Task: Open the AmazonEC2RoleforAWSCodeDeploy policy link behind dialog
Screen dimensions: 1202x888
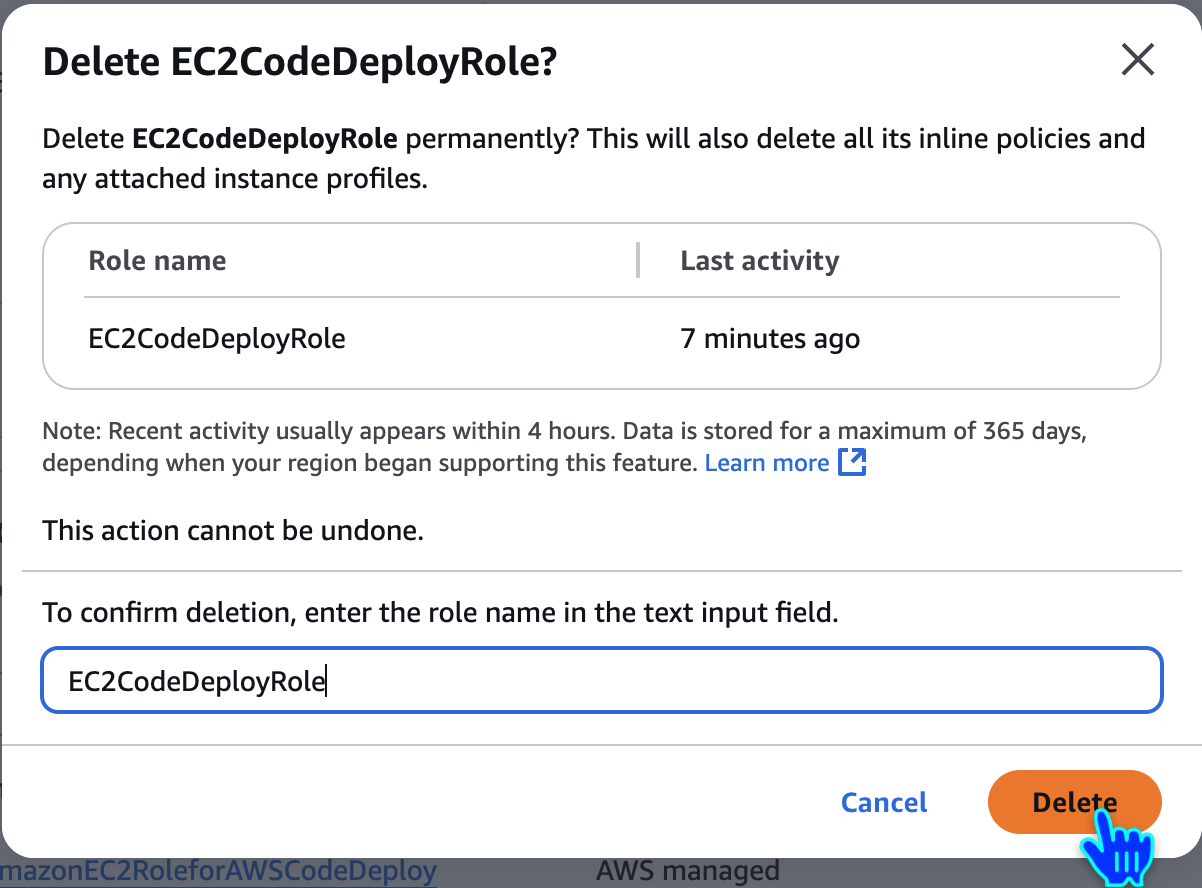Action: click(218, 871)
